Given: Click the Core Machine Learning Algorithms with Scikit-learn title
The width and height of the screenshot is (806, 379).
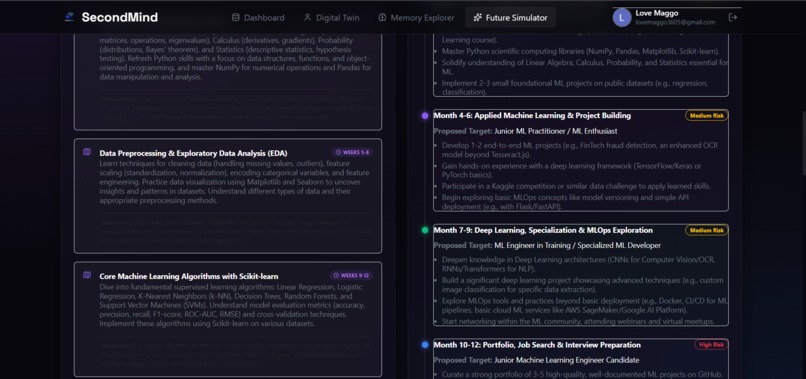Looking at the screenshot, I should (x=189, y=276).
